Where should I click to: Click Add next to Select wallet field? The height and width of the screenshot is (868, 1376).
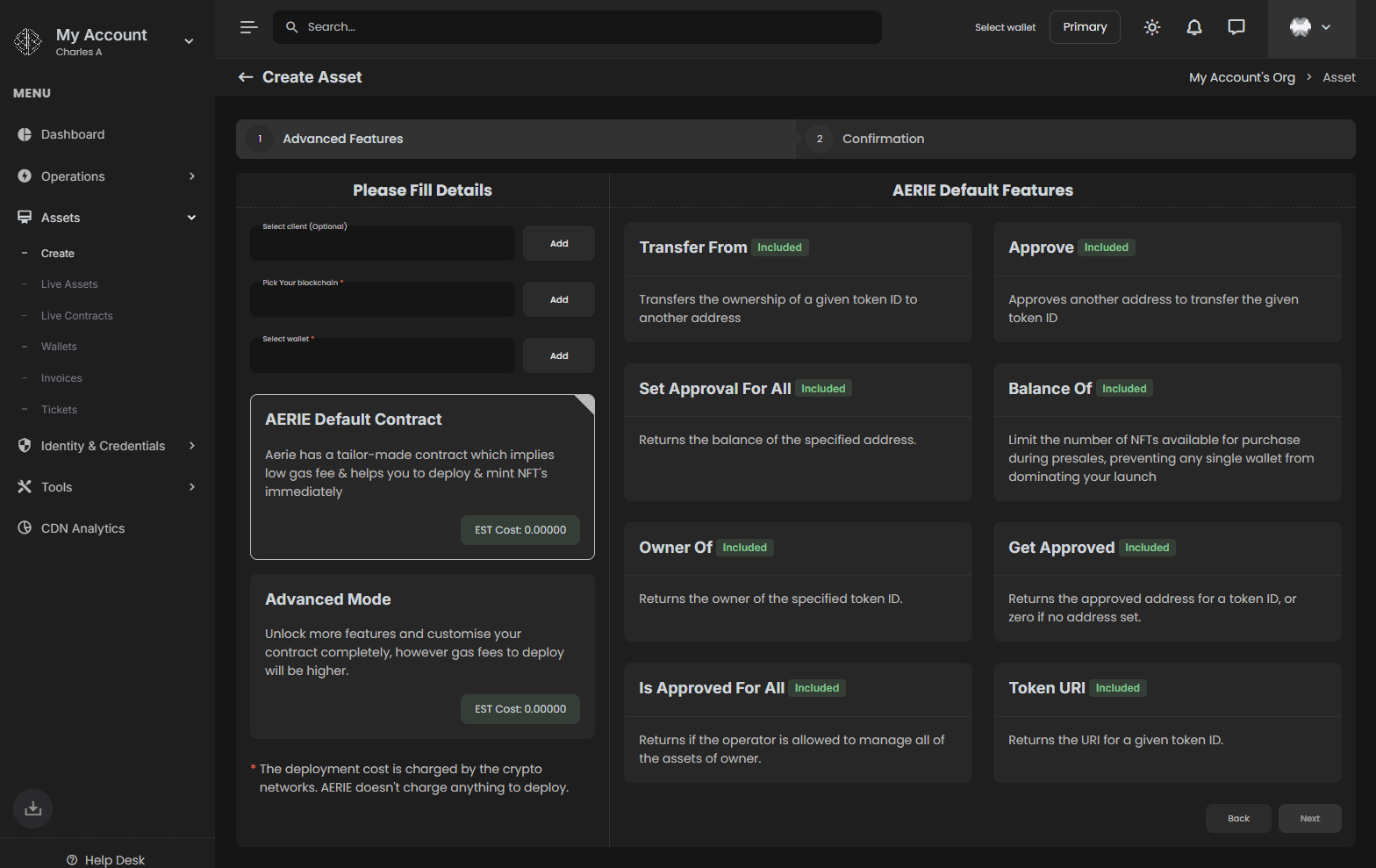tap(559, 355)
